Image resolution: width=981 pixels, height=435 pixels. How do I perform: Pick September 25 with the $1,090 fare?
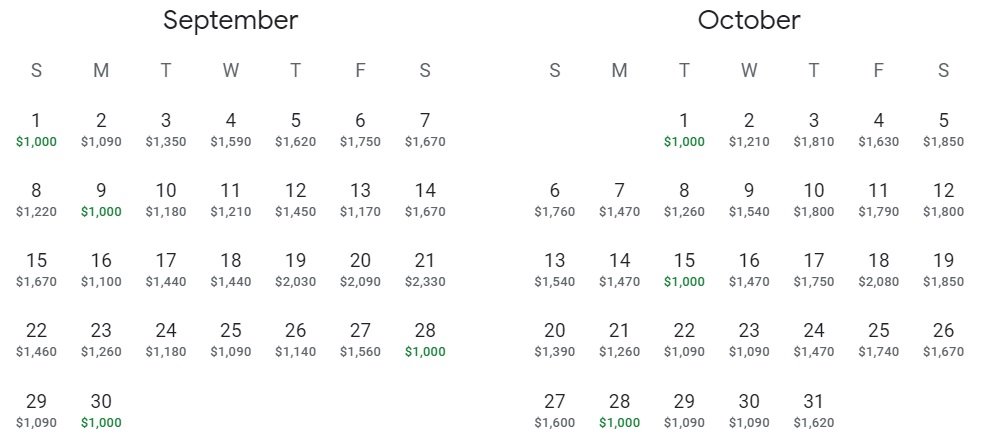tap(231, 340)
